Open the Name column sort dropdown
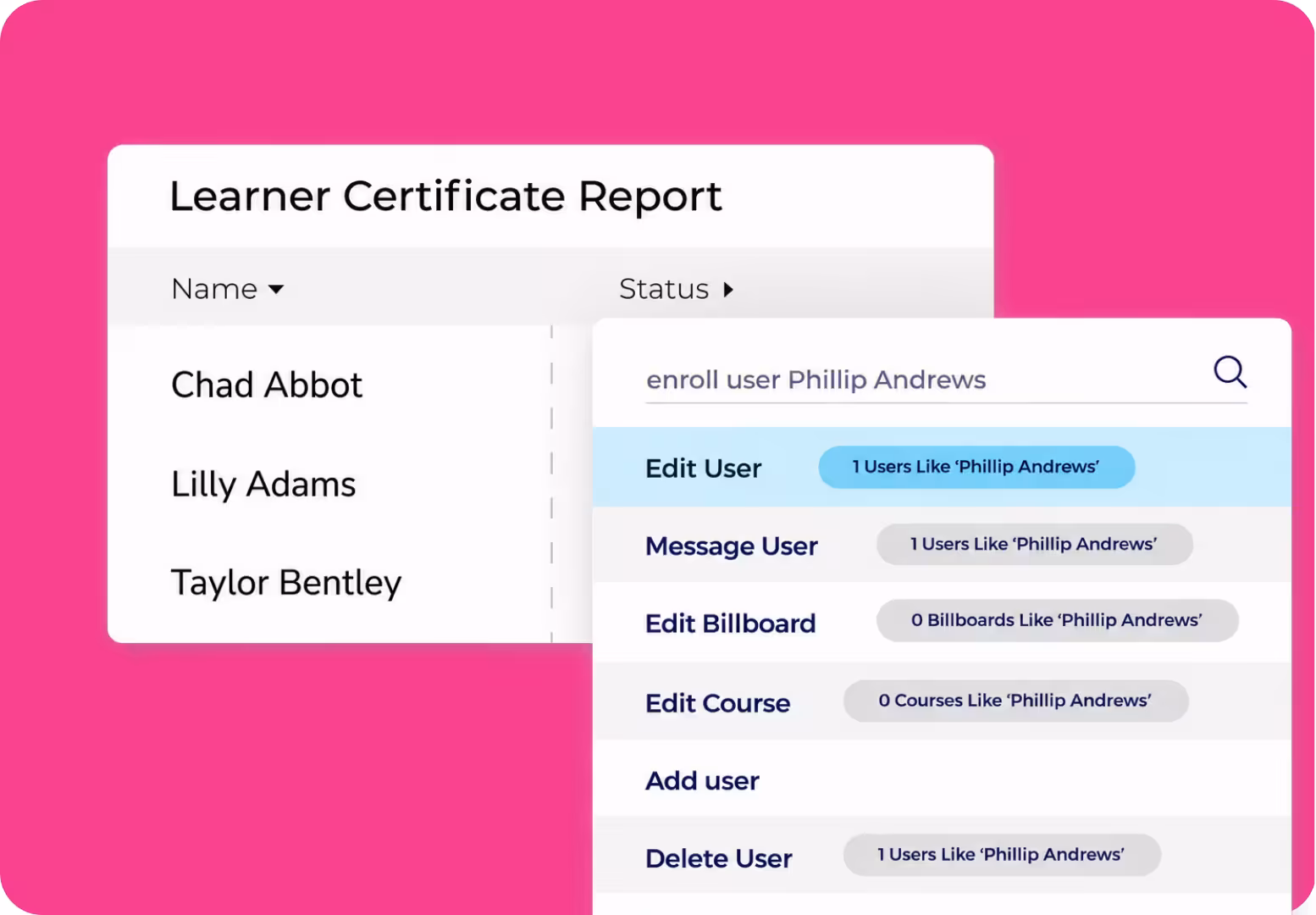Screen dimensions: 1316x915 (x=276, y=290)
